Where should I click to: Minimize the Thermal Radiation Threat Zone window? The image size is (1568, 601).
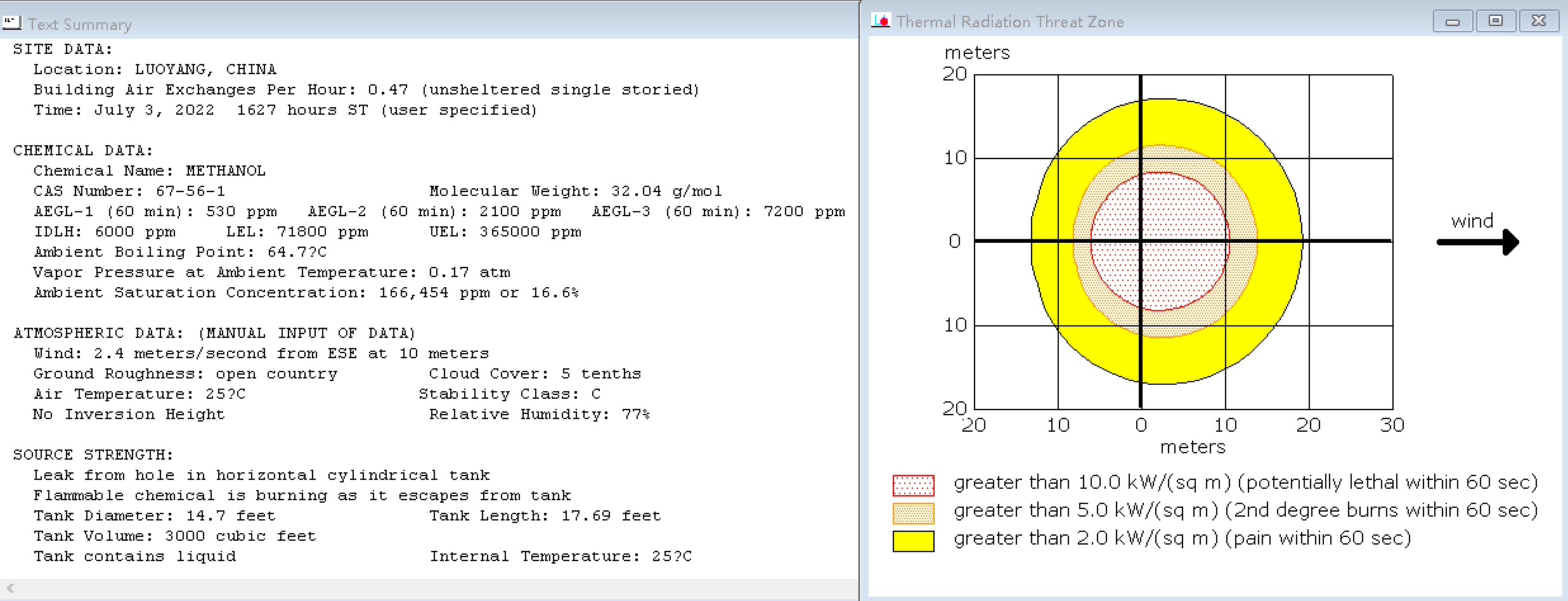click(1453, 21)
